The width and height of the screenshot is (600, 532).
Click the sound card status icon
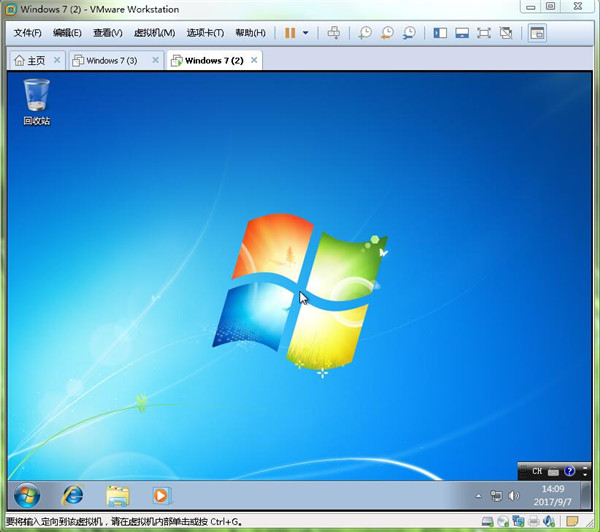coord(549,521)
